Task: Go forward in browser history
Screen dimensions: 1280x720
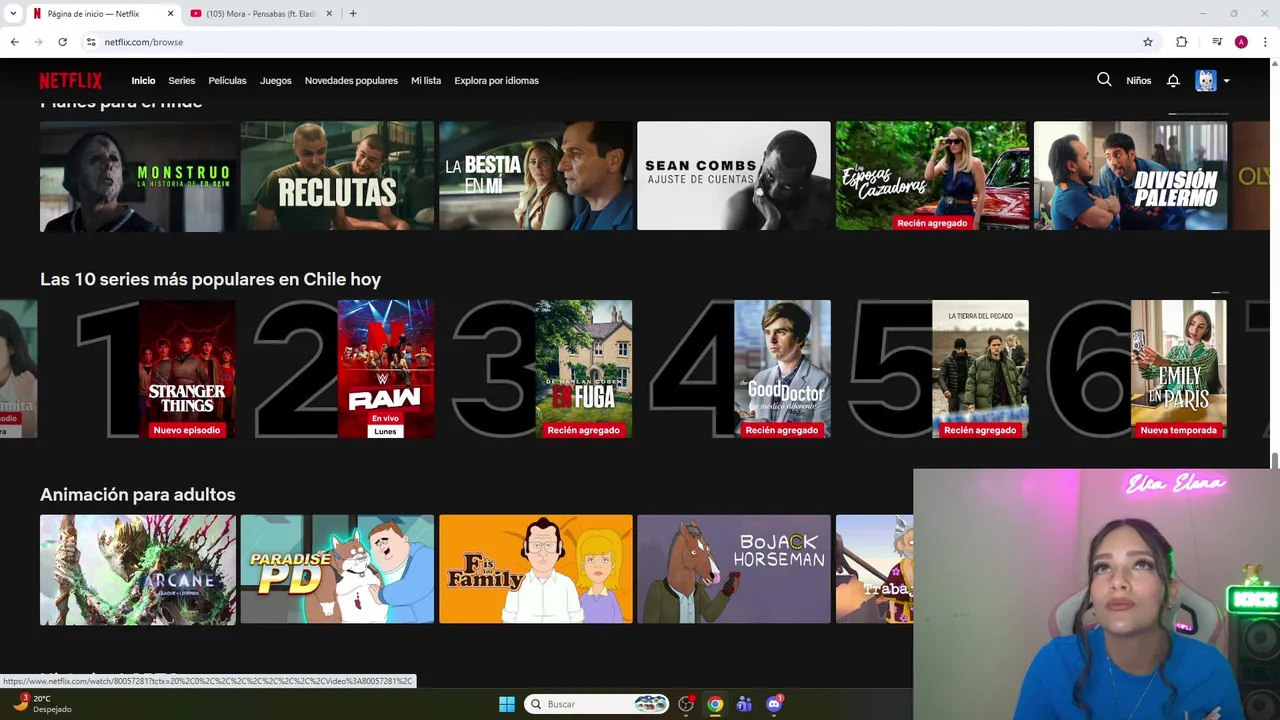Action: [x=39, y=42]
